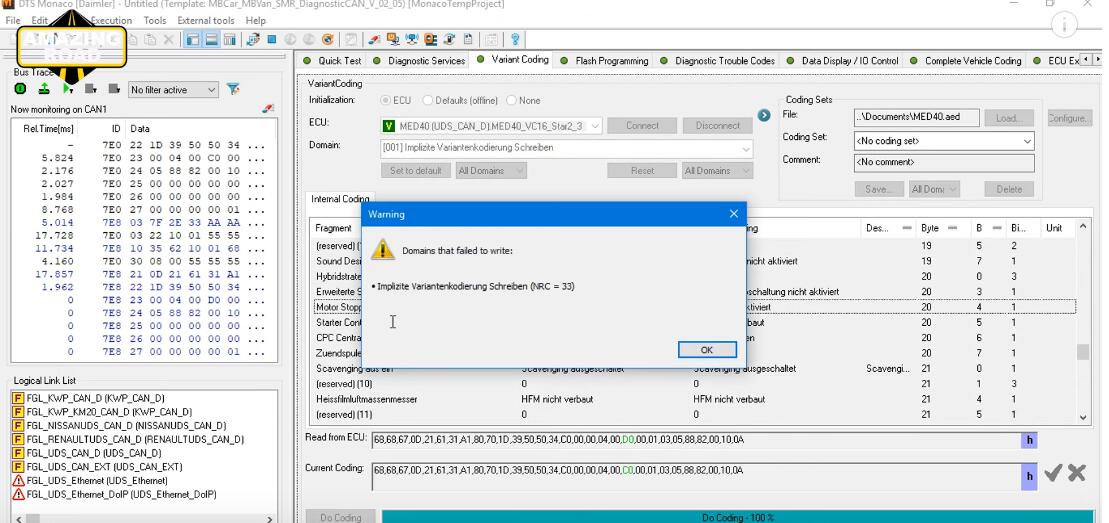Open help via the question mark icon
Screen dimensions: 1109x523
(x=515, y=40)
